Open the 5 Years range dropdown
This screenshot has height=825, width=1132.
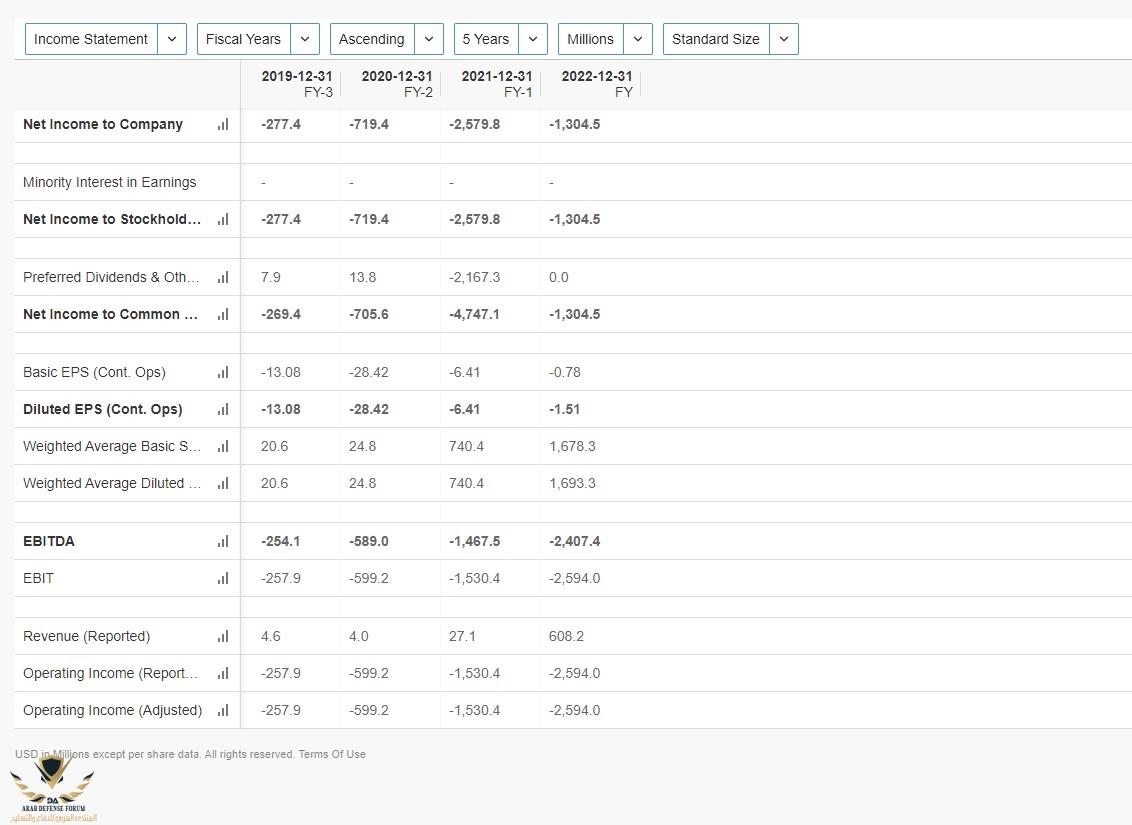click(500, 39)
